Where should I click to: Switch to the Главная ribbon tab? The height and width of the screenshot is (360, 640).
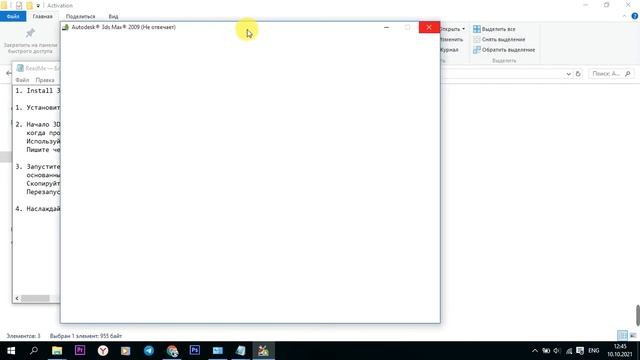point(42,16)
